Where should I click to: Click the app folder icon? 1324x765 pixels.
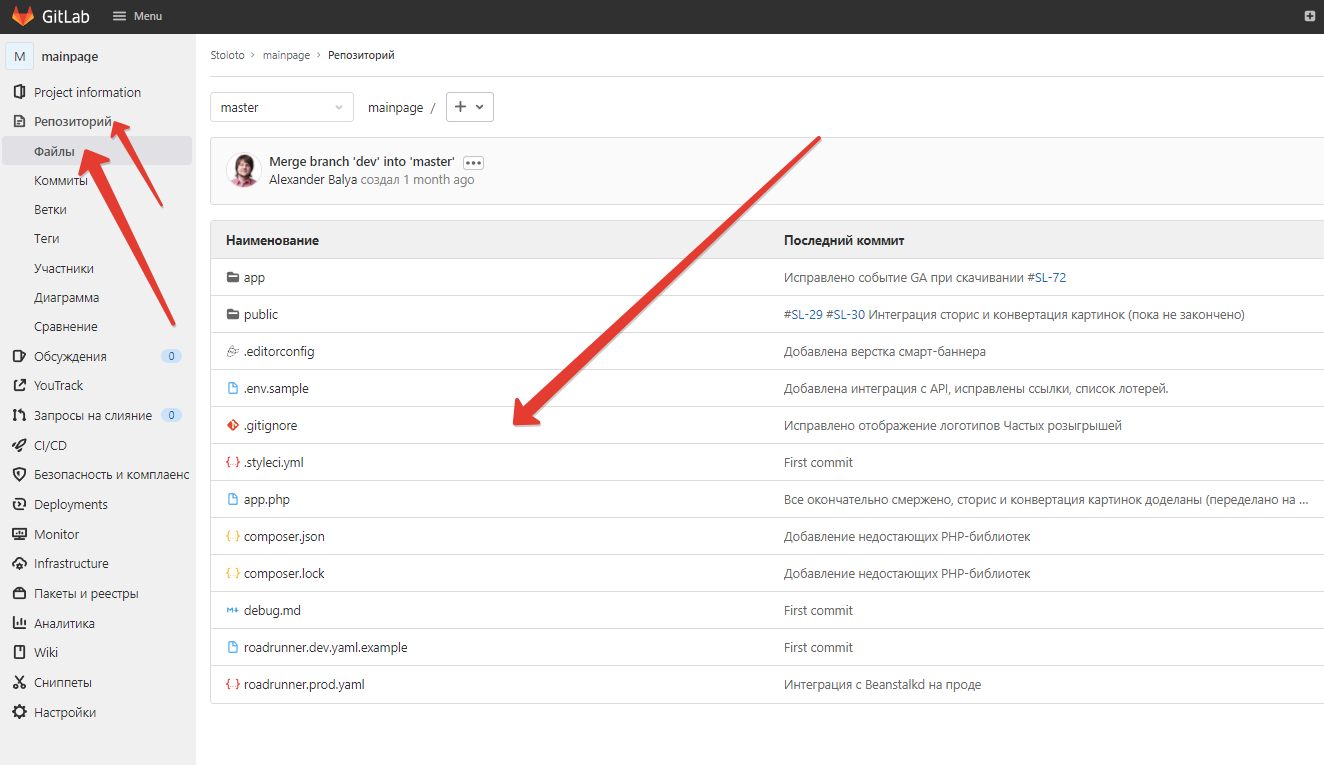coord(233,278)
